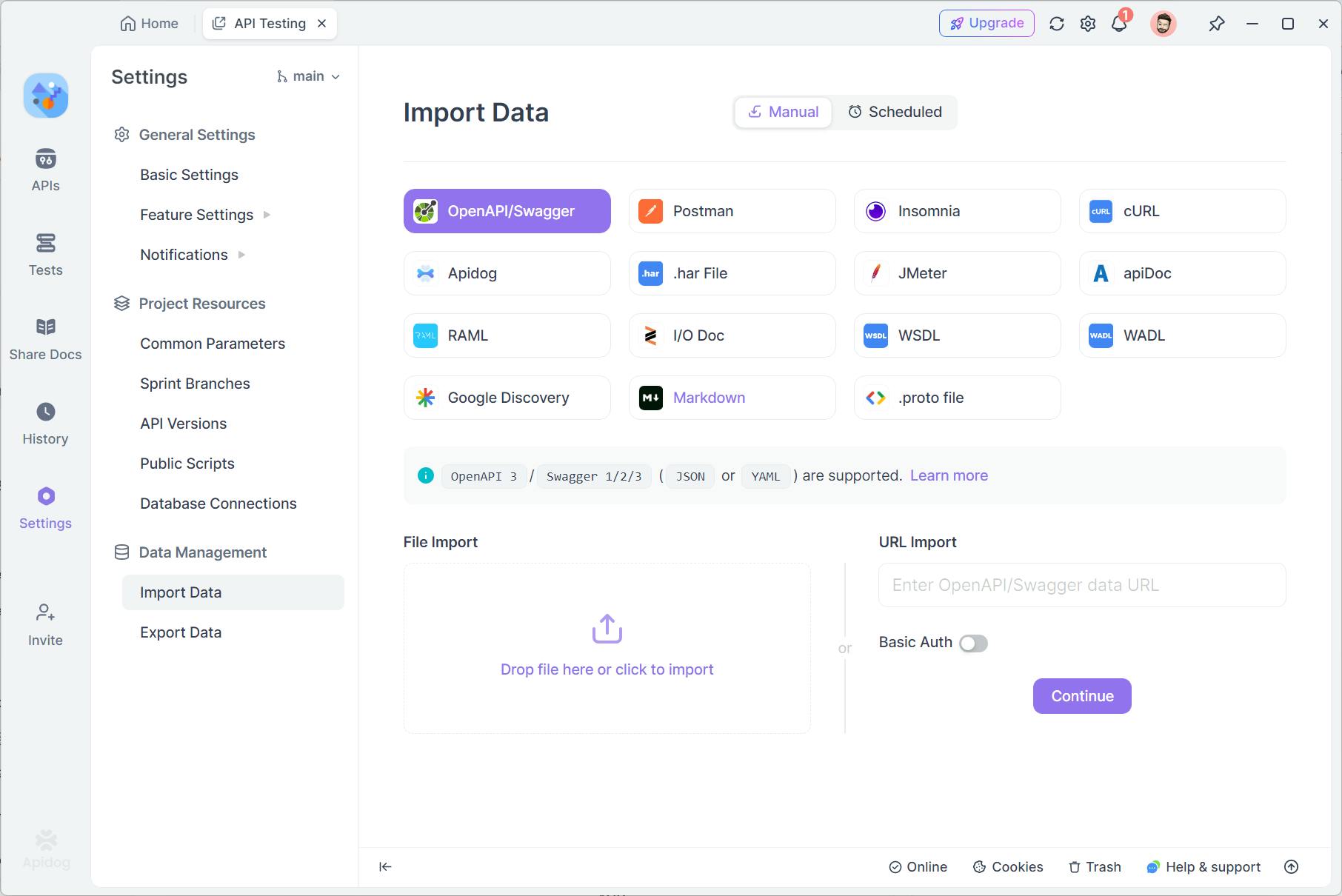Select the API Testing tab
This screenshot has height=896, width=1342.
click(270, 24)
